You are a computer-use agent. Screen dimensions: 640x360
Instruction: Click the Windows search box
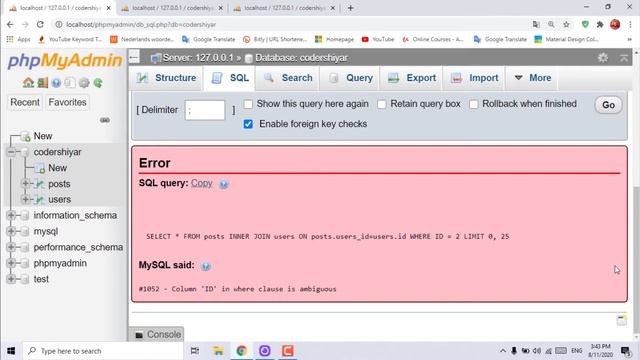pos(102,351)
